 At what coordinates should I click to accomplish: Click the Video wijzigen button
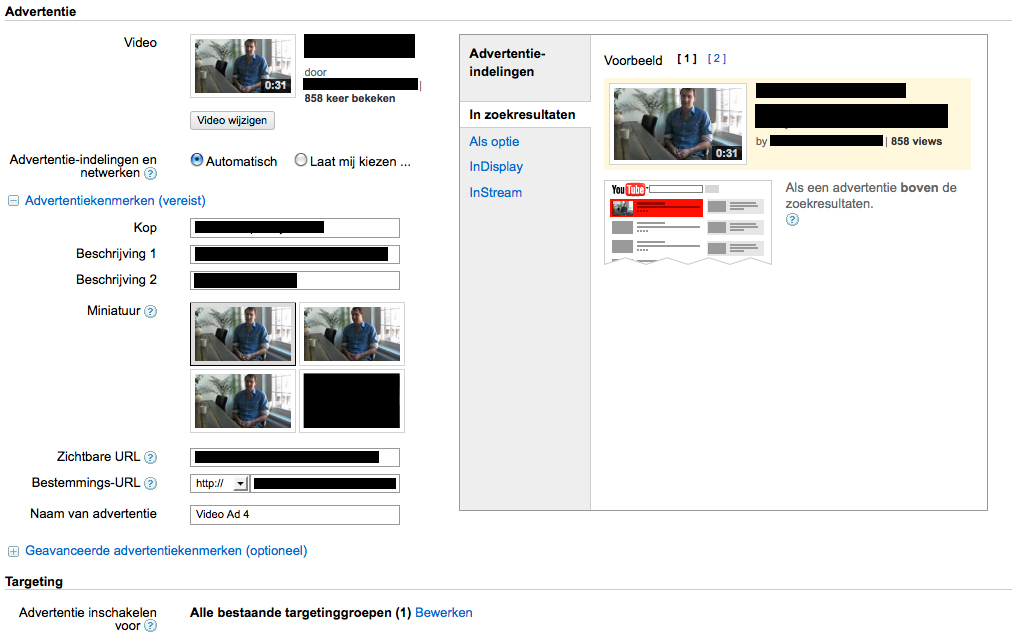tap(232, 120)
